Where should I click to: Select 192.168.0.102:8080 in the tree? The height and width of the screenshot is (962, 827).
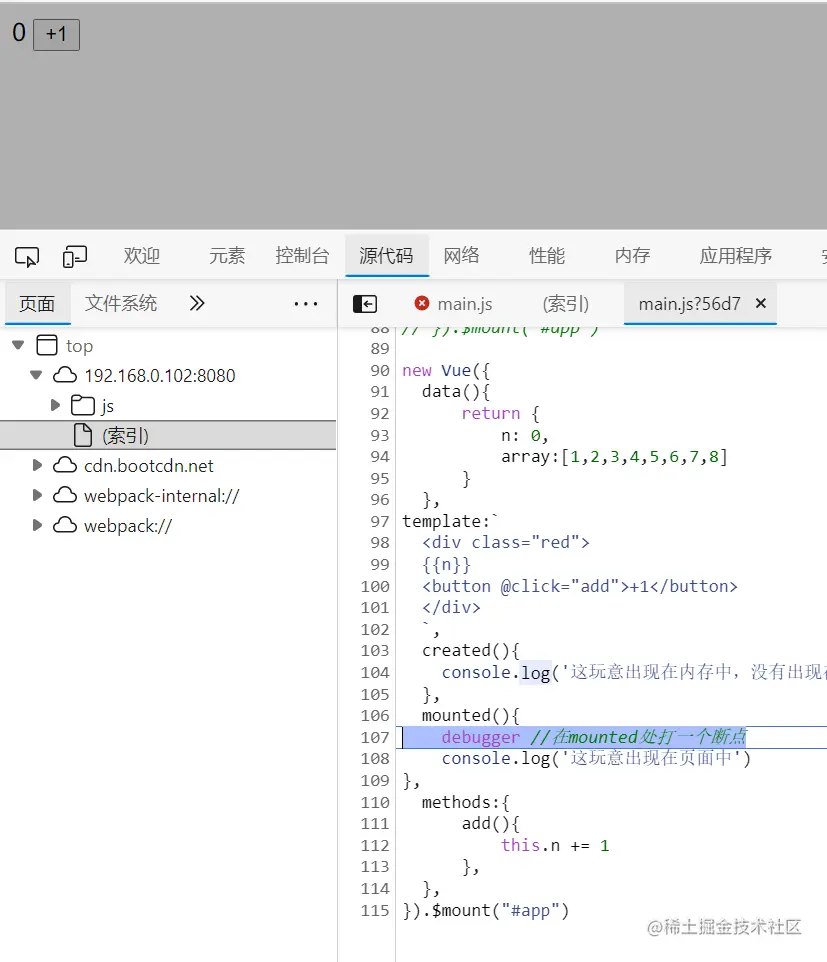point(160,375)
